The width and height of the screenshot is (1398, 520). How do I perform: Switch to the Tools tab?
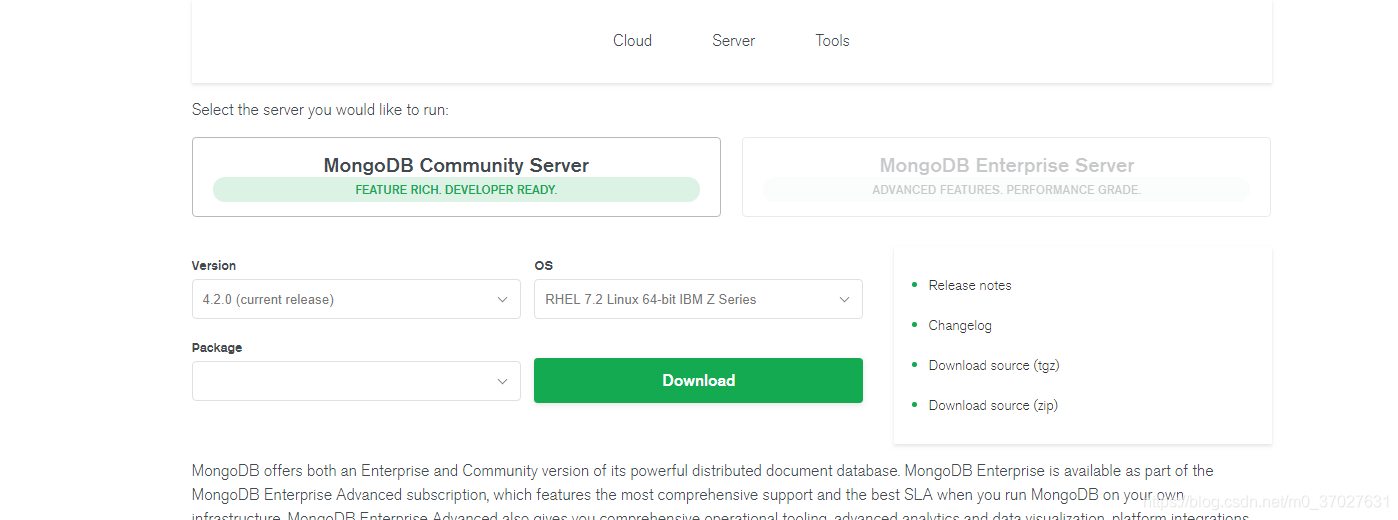click(x=832, y=41)
